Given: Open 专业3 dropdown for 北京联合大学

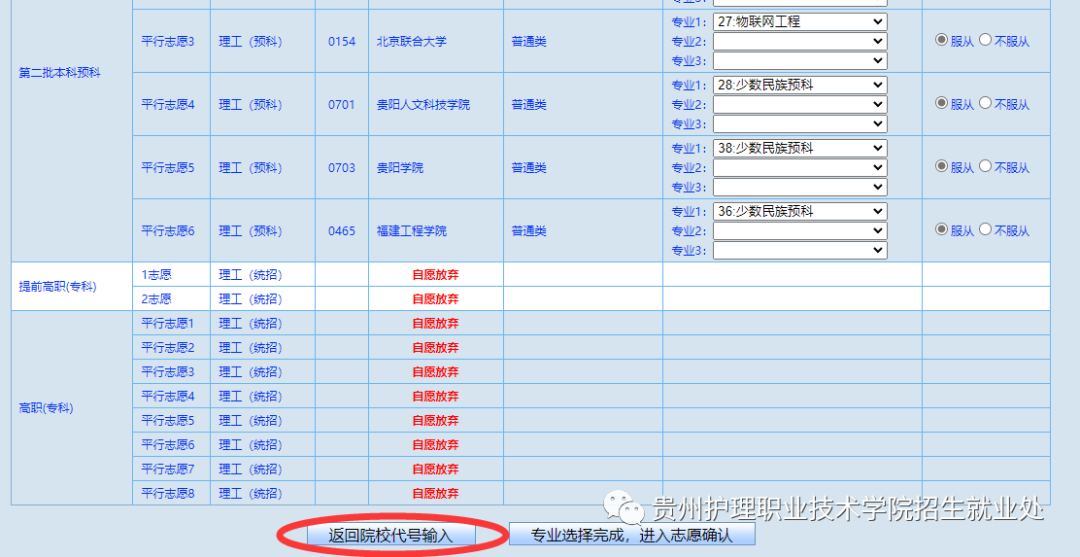Looking at the screenshot, I should tap(799, 61).
